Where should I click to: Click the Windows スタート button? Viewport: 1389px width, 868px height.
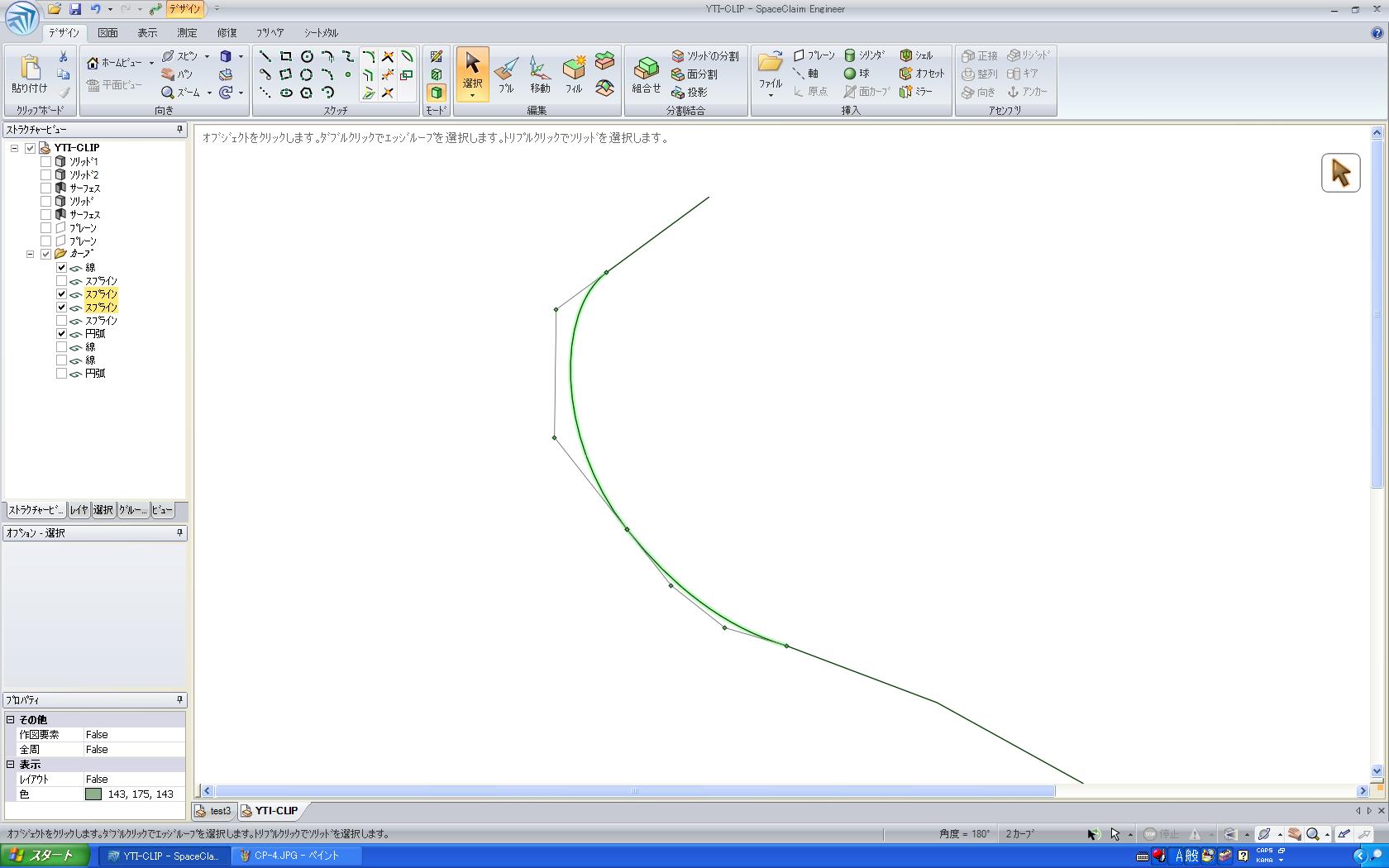[x=45, y=856]
